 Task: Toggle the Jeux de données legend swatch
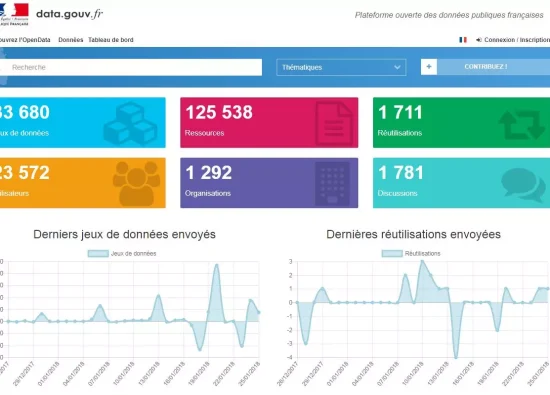click(98, 253)
